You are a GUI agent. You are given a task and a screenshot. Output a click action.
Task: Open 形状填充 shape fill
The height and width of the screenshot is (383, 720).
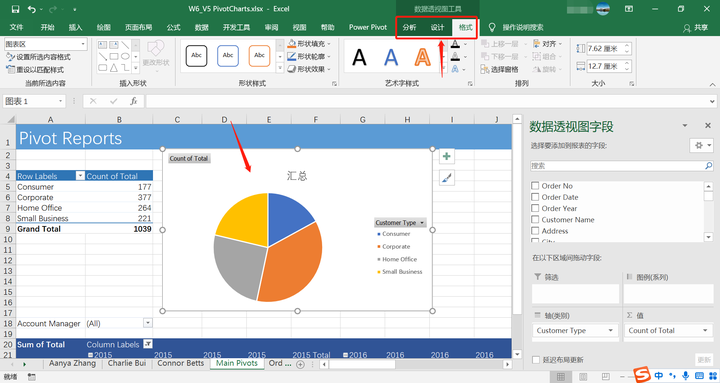click(x=309, y=44)
